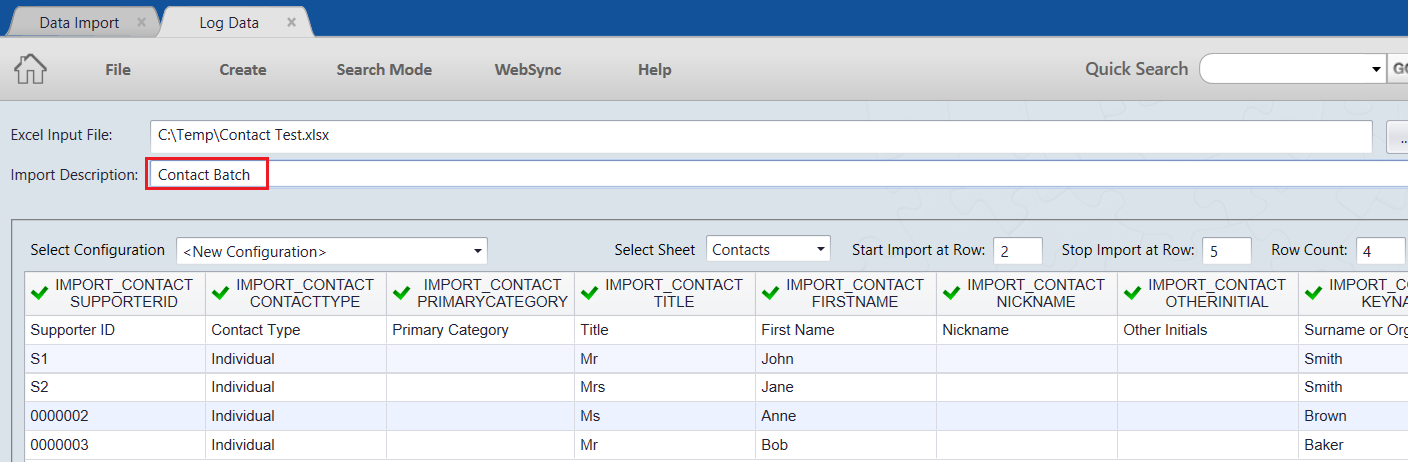The height and width of the screenshot is (462, 1408).
Task: Click green checkmark on NICKNAME column
Action: tap(952, 293)
